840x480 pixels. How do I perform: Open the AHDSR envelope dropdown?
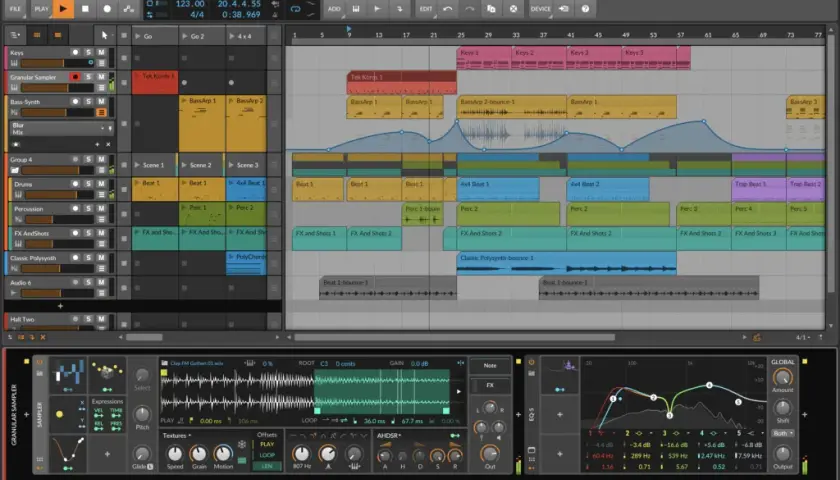click(389, 436)
